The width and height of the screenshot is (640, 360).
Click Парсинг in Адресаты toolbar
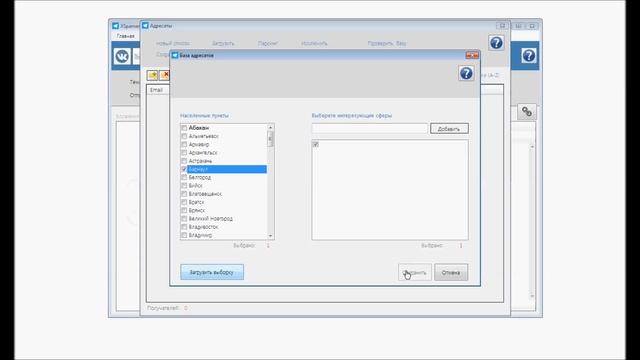coord(268,43)
